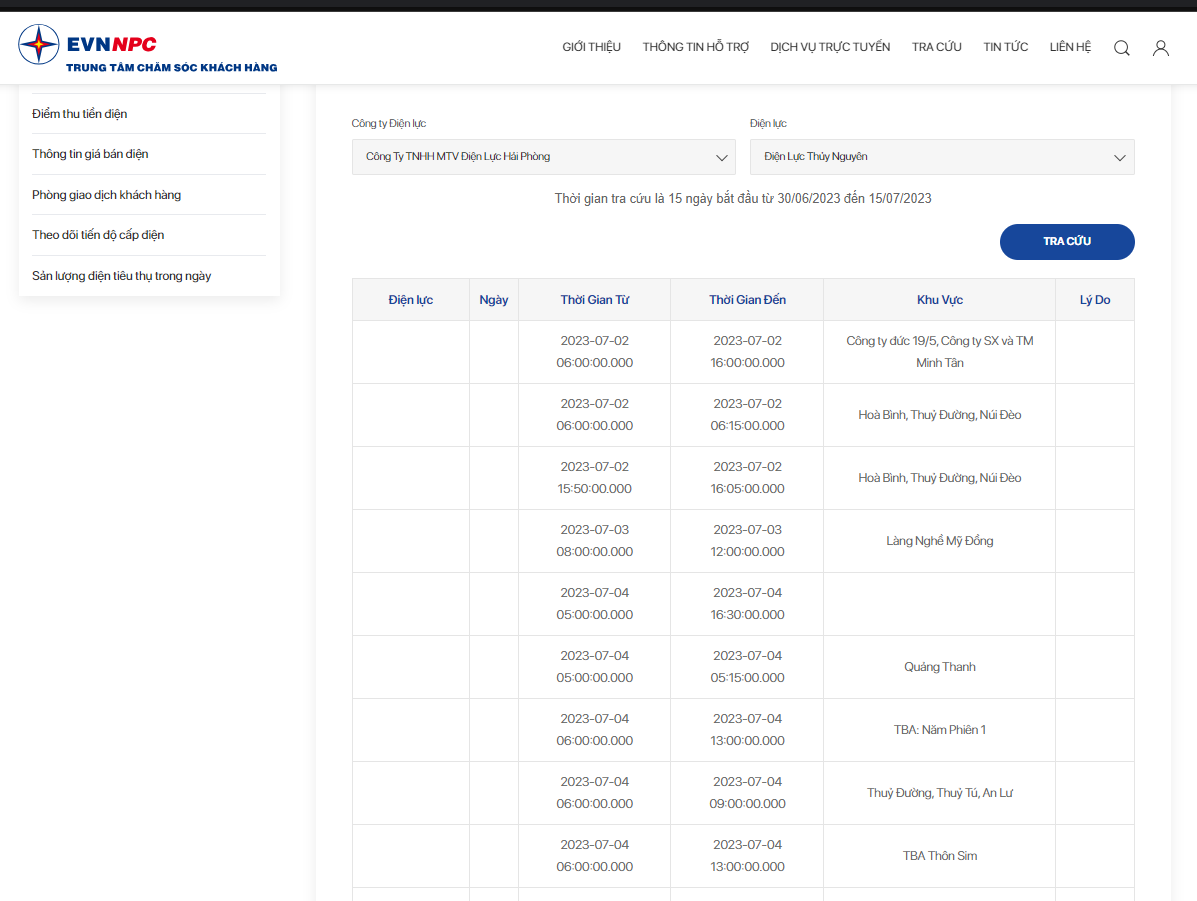Open the GIỚI THIỆU menu
Image resolution: width=1197 pixels, height=901 pixels.
(x=592, y=47)
